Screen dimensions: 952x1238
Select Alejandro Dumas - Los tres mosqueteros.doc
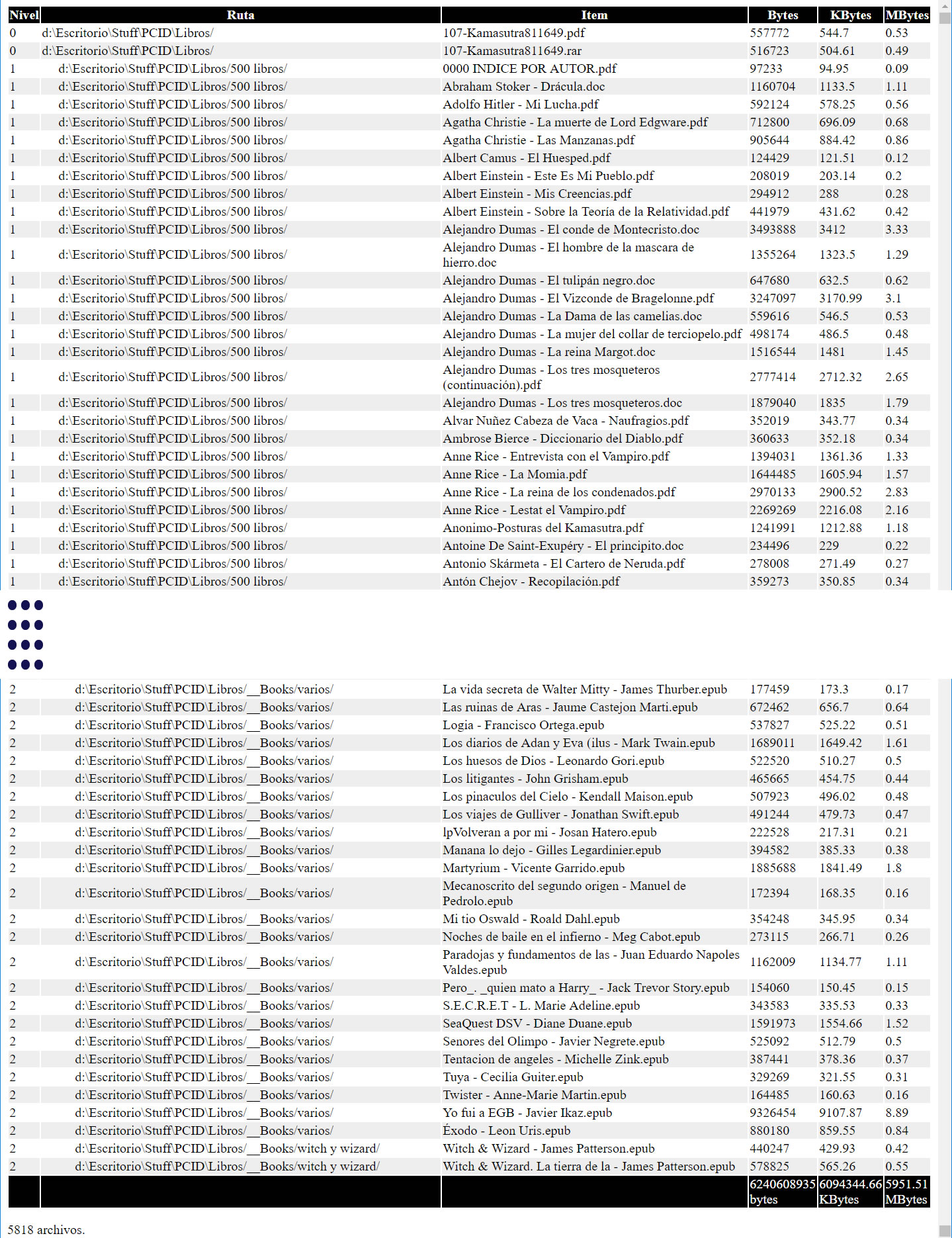tap(562, 403)
